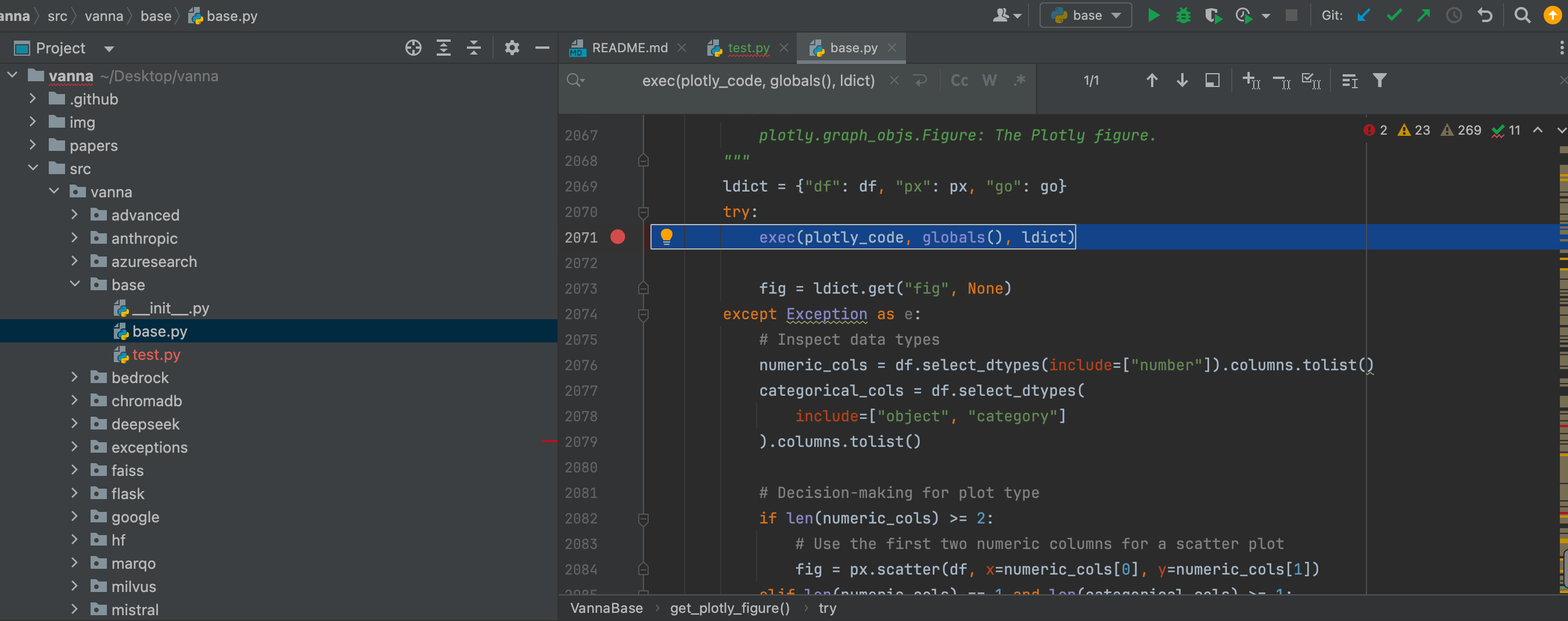Click the locate file crosshair icon
Image resolution: width=1568 pixels, height=621 pixels.
pos(413,48)
